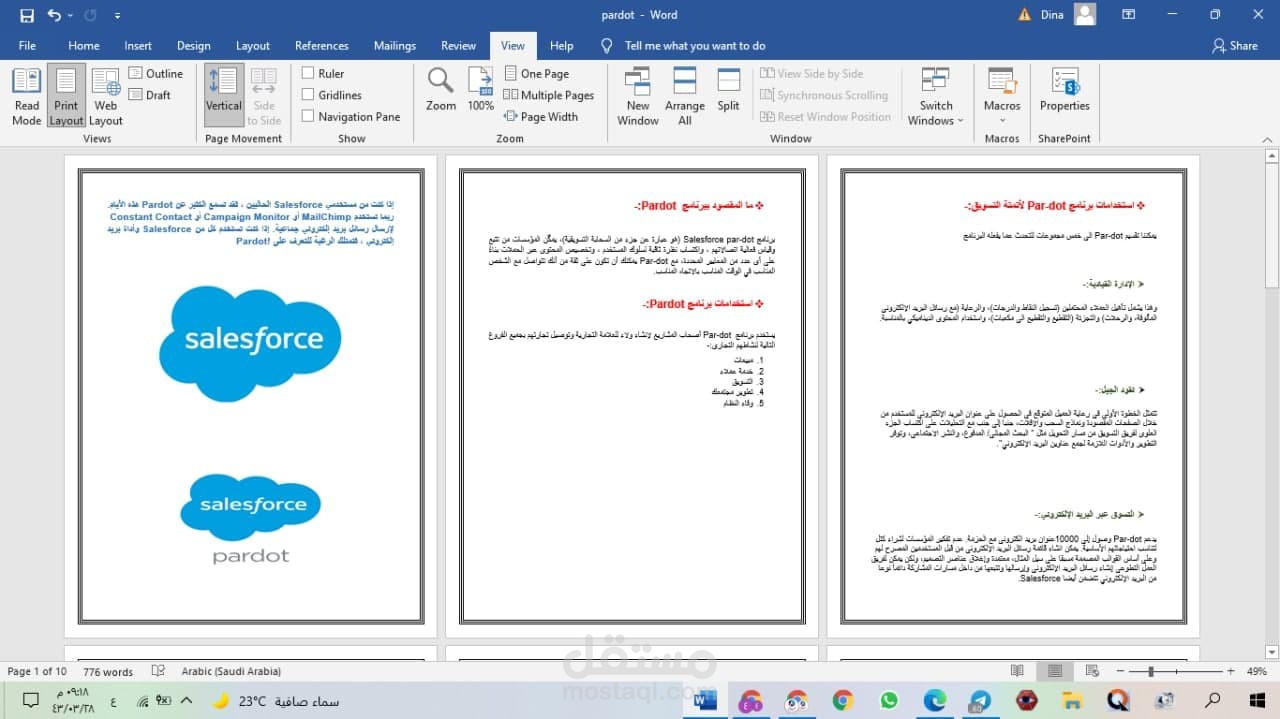Click View Side by Side
The height and width of the screenshot is (719, 1280).
811,73
